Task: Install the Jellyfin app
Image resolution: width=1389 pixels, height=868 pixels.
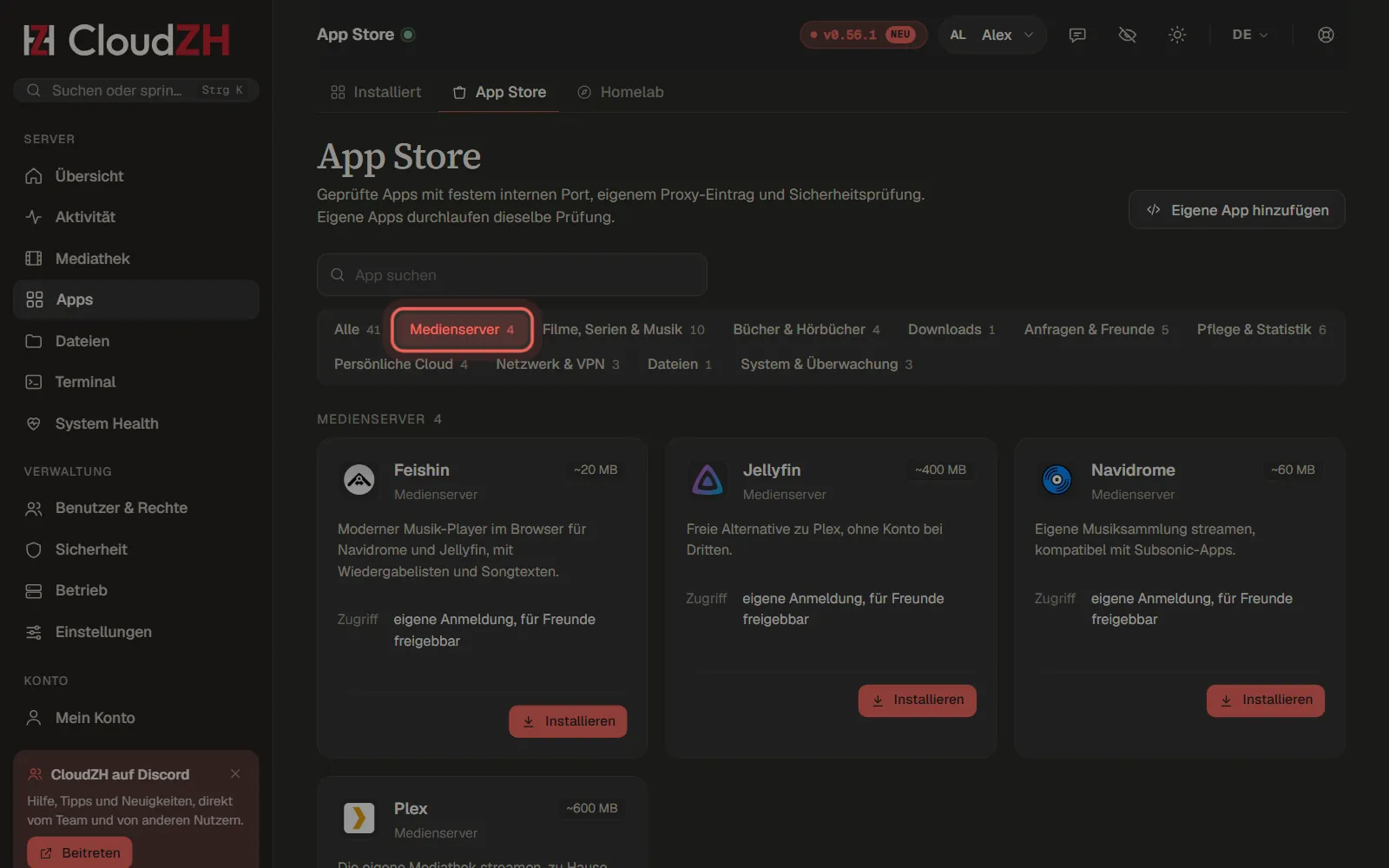Action: click(x=918, y=700)
